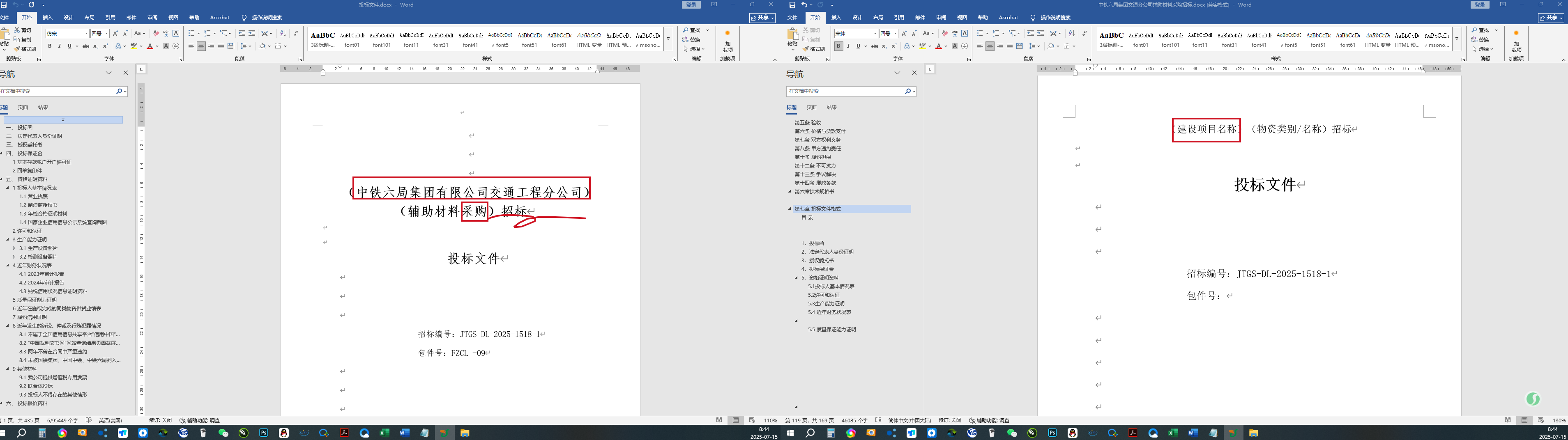Switch to 页面 navigation tab in 投标文件.docx

coord(23,107)
